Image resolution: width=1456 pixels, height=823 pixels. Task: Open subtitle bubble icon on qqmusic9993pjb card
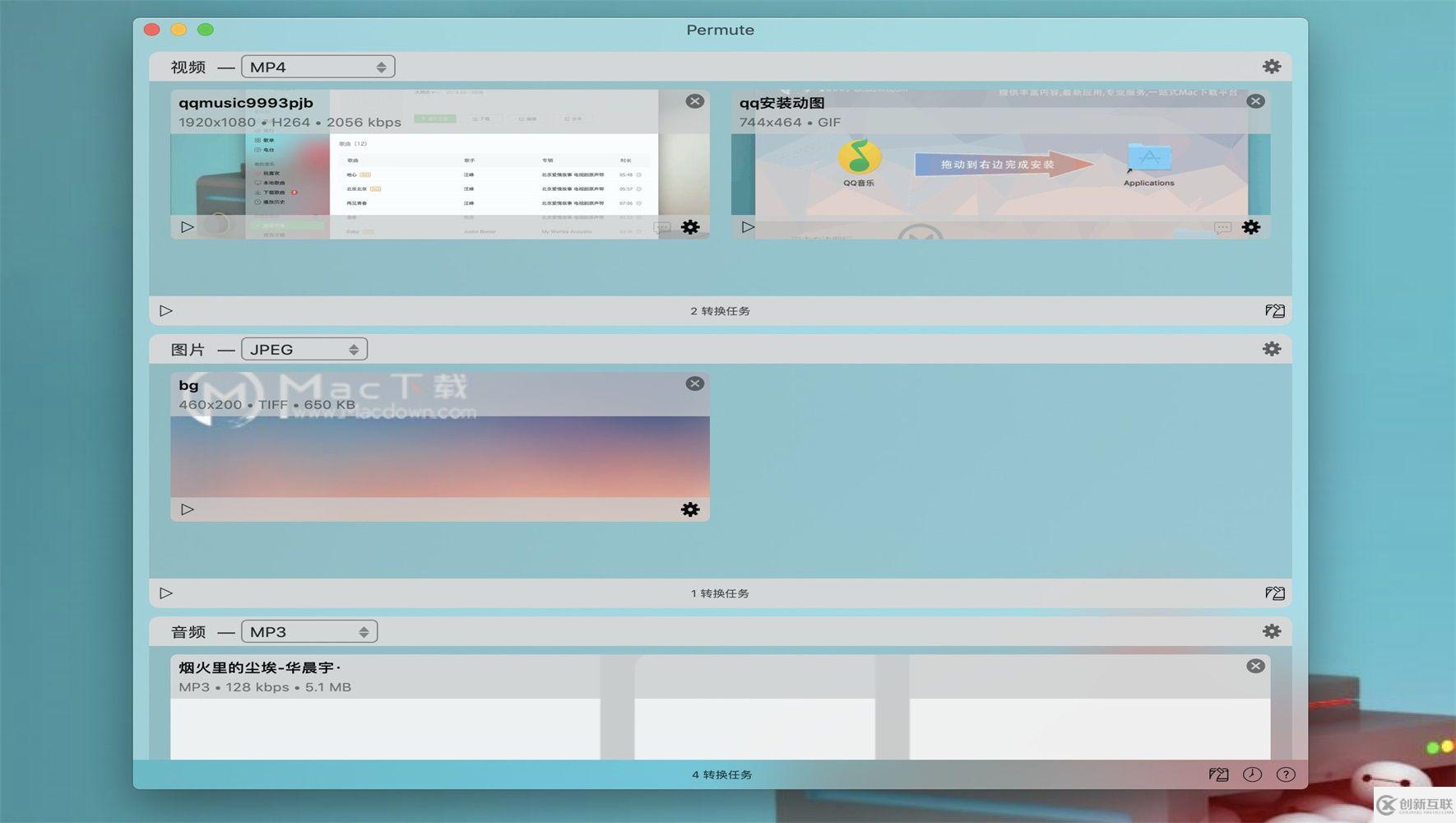click(662, 227)
